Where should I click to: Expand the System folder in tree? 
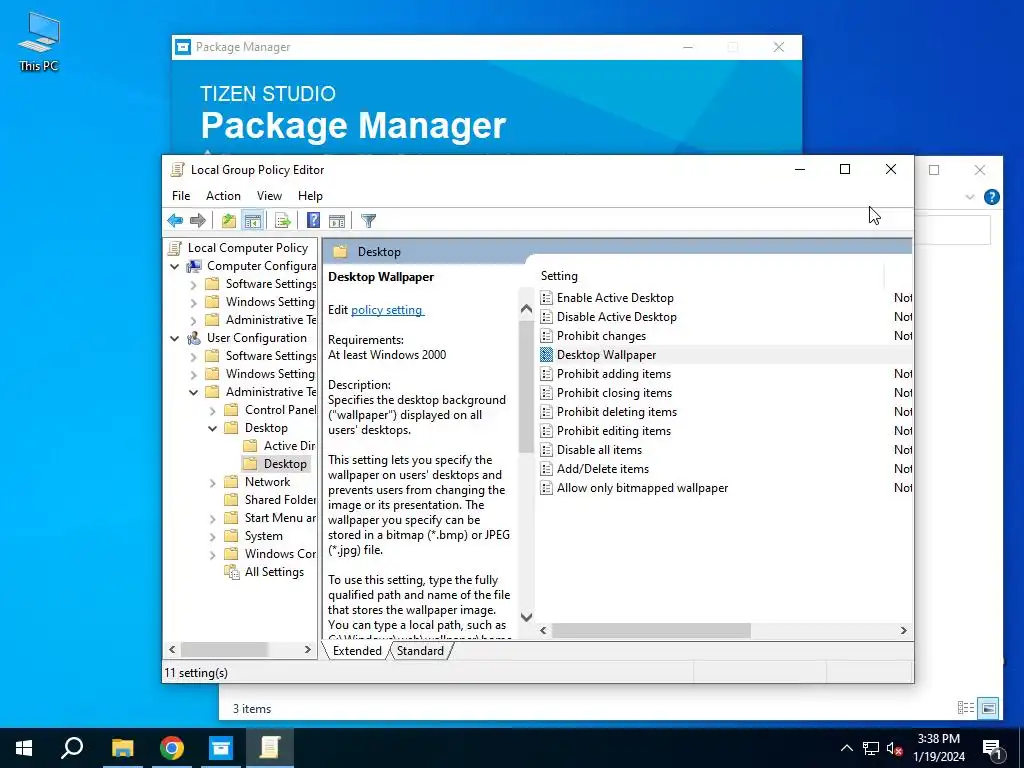tap(212, 536)
